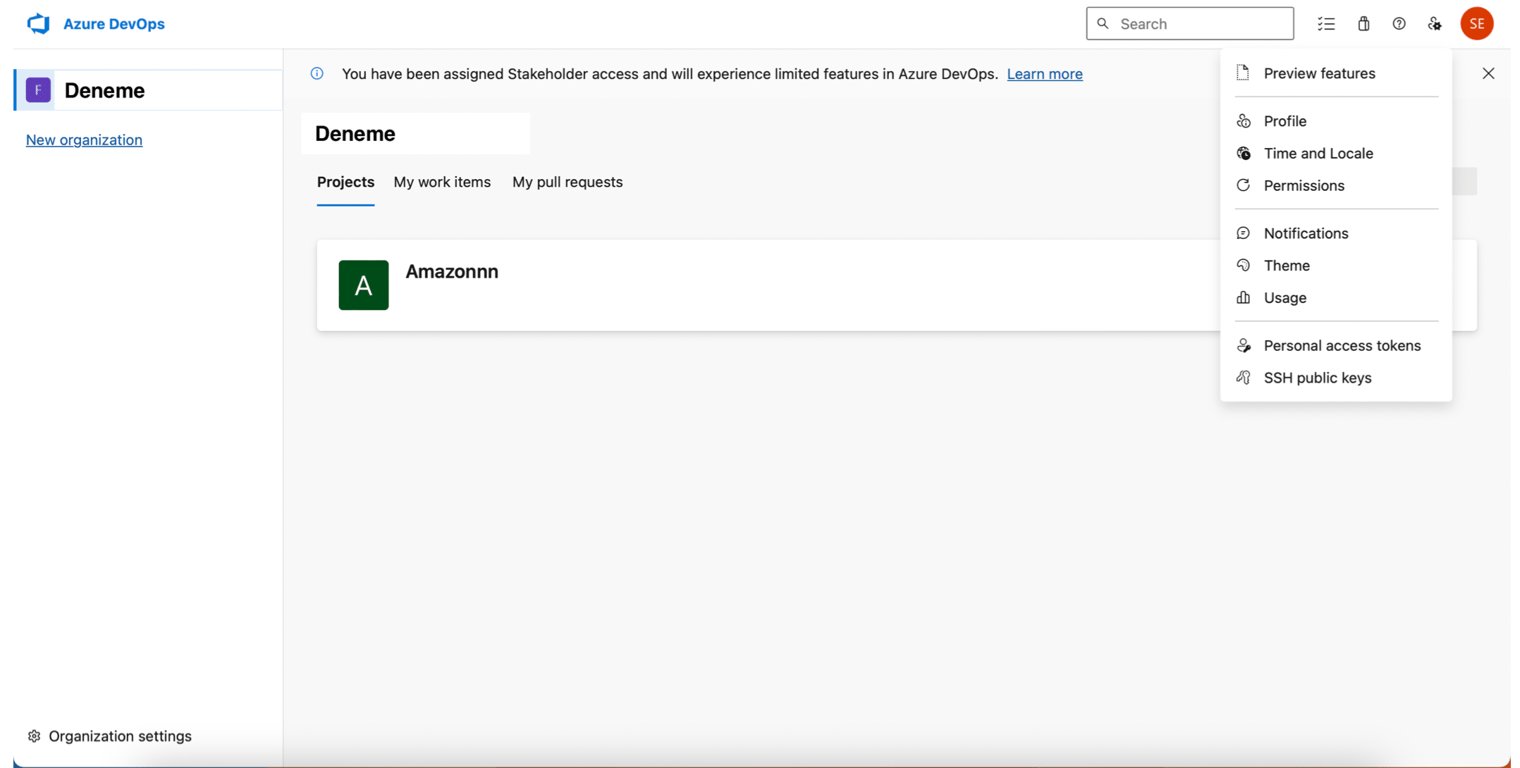Open the Amazonnn project card title
Image resolution: width=1520 pixels, height=768 pixels.
(452, 272)
